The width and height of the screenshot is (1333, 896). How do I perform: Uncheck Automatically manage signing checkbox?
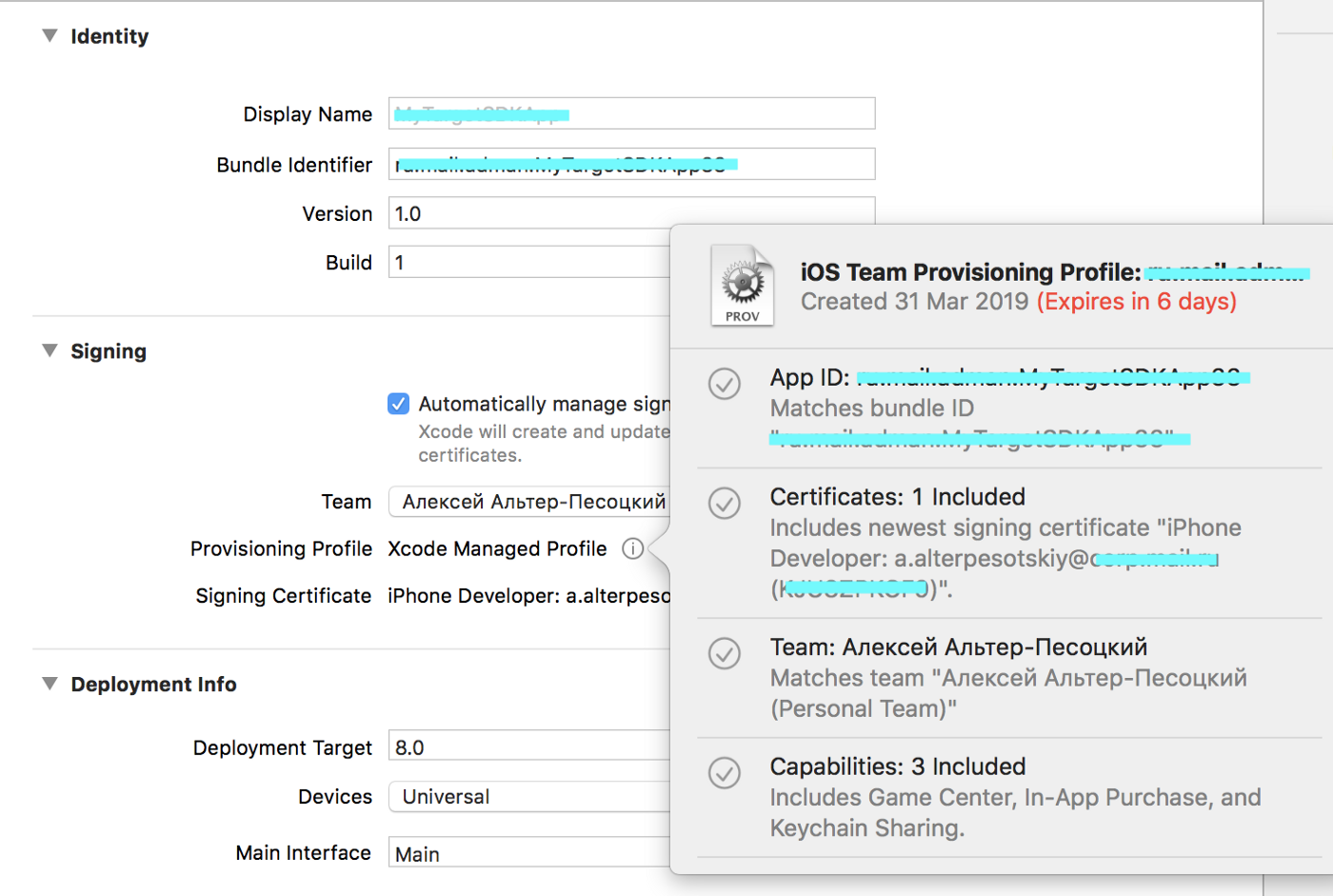(399, 404)
